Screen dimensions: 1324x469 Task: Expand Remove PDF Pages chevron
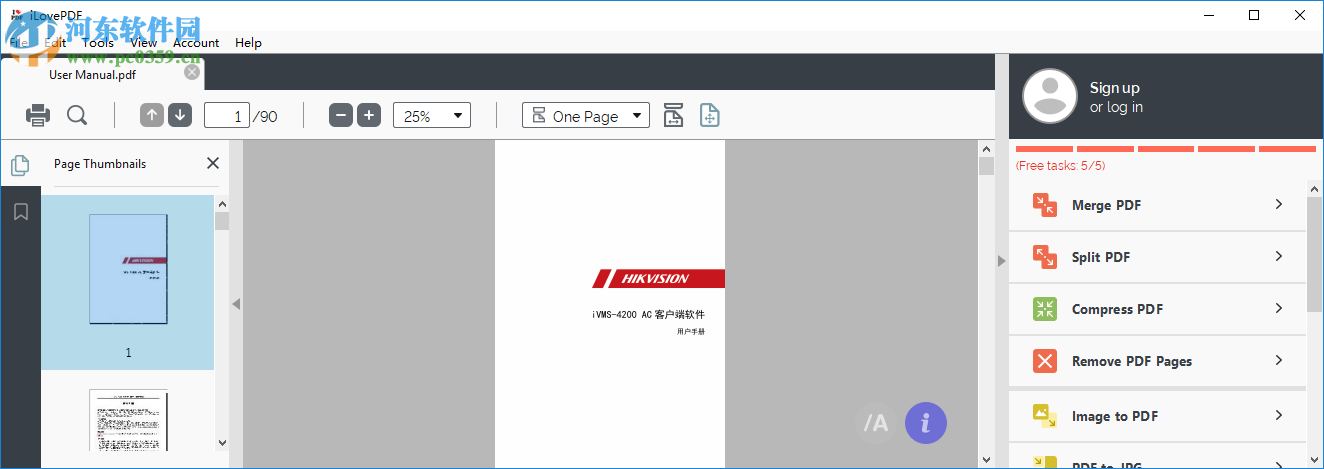click(1279, 360)
